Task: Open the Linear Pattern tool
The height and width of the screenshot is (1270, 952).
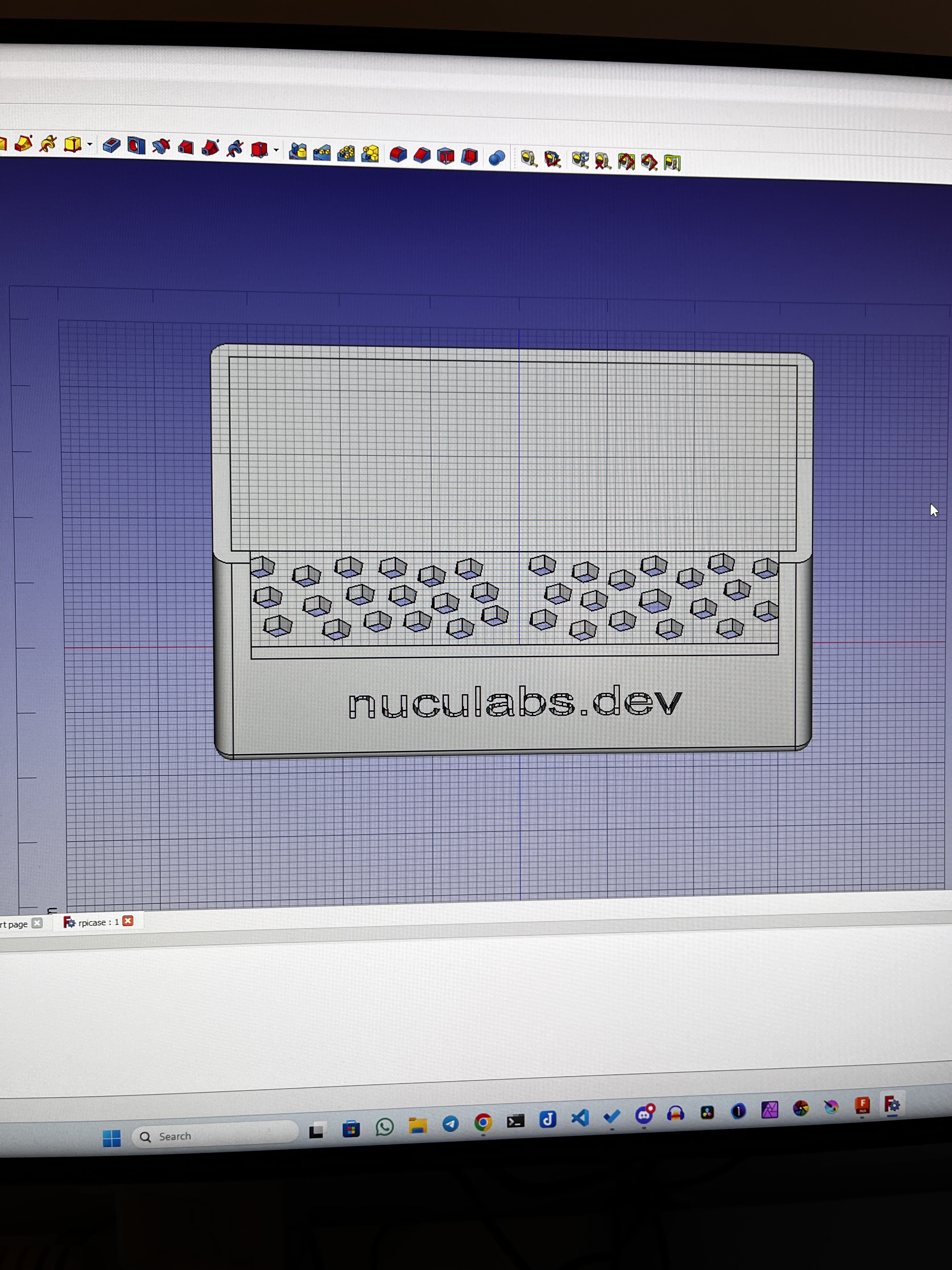Action: pyautogui.click(x=322, y=152)
